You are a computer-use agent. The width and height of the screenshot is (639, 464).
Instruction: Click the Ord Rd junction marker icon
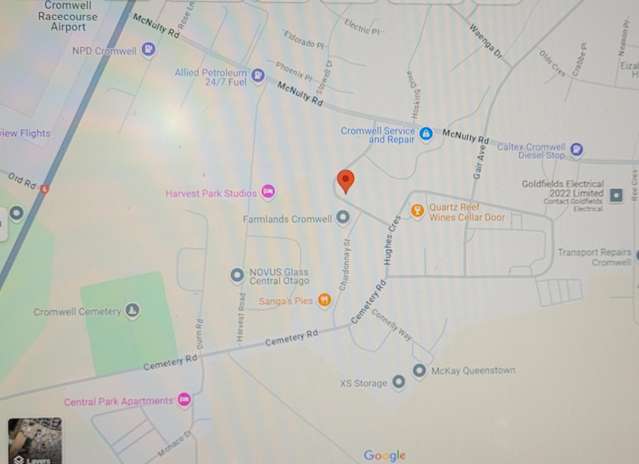coord(44,189)
